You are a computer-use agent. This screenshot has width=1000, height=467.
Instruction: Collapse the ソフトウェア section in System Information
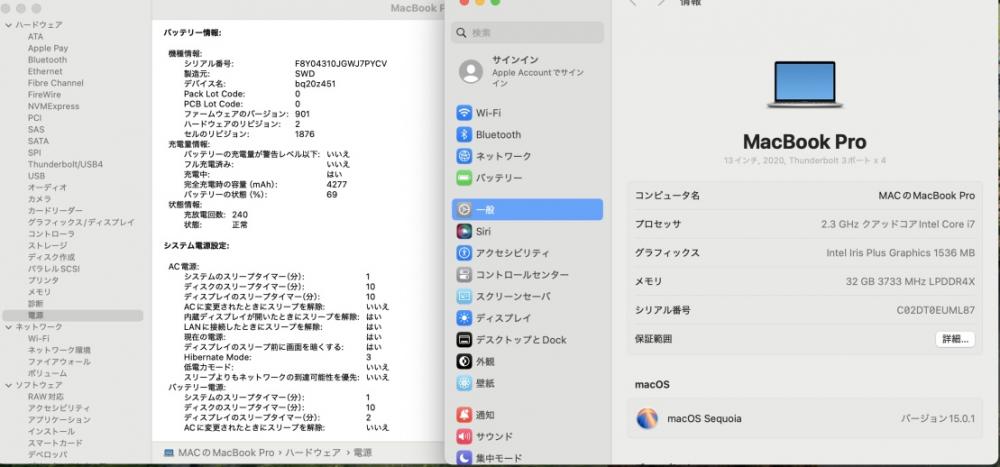(x=8, y=385)
